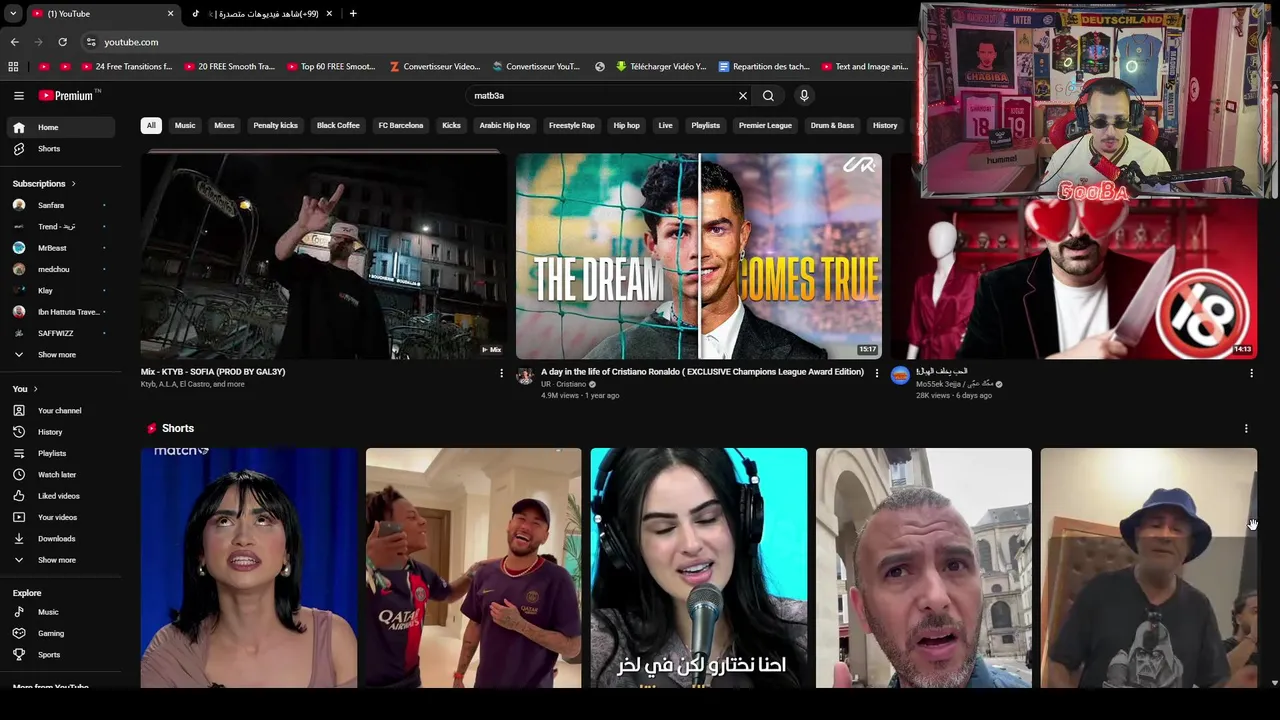The image size is (1280, 720).
Task: Select the Music filter chip
Action: [185, 125]
